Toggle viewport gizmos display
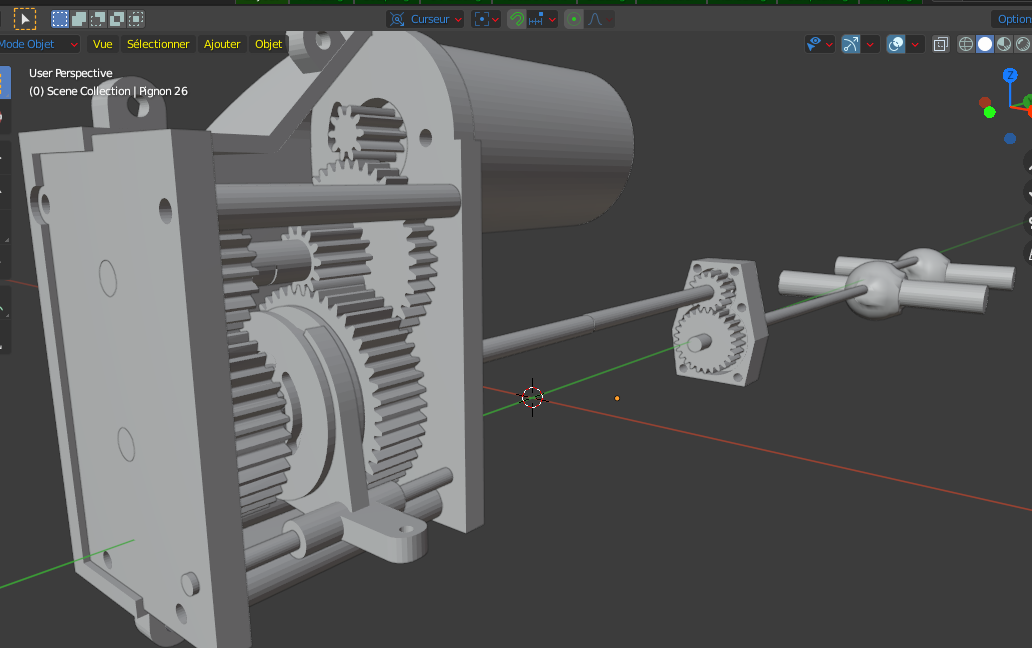The image size is (1032, 648). 851,44
